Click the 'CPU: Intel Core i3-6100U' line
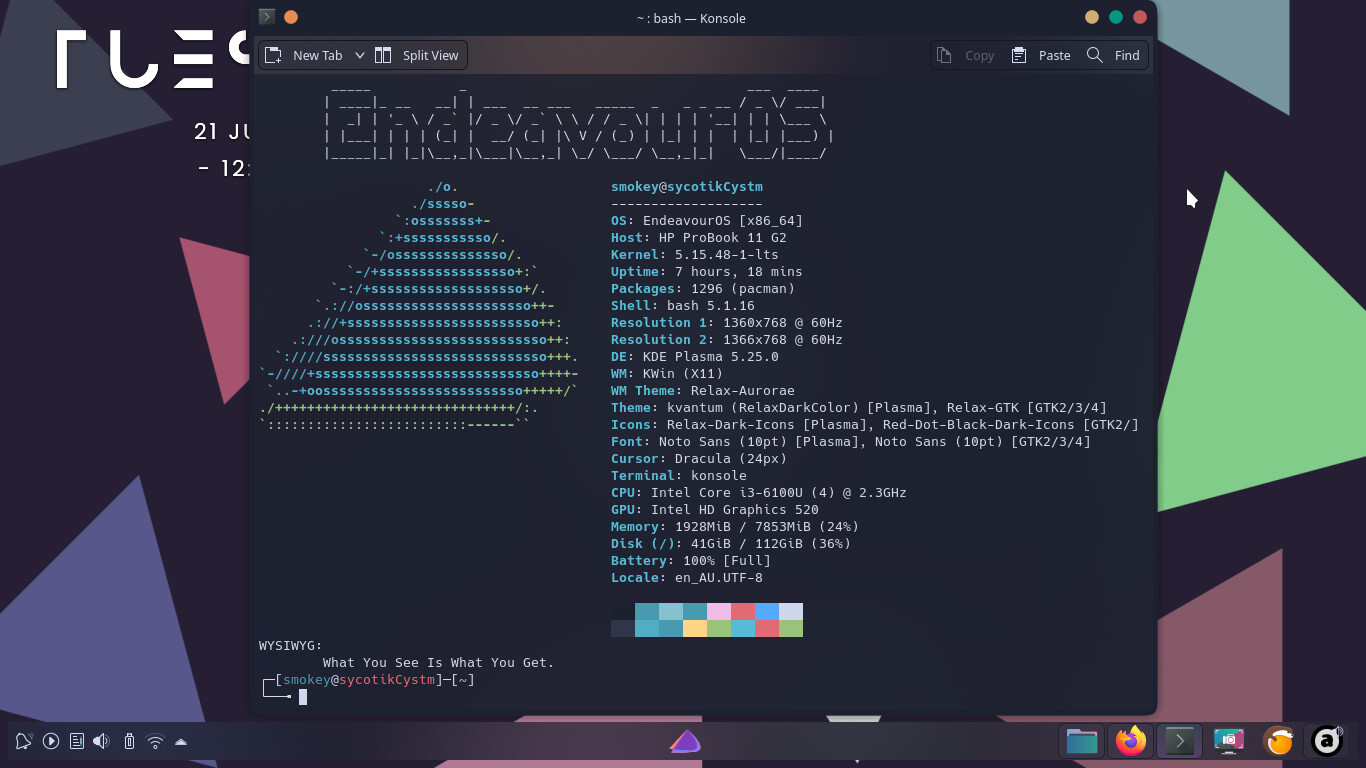 (x=759, y=493)
